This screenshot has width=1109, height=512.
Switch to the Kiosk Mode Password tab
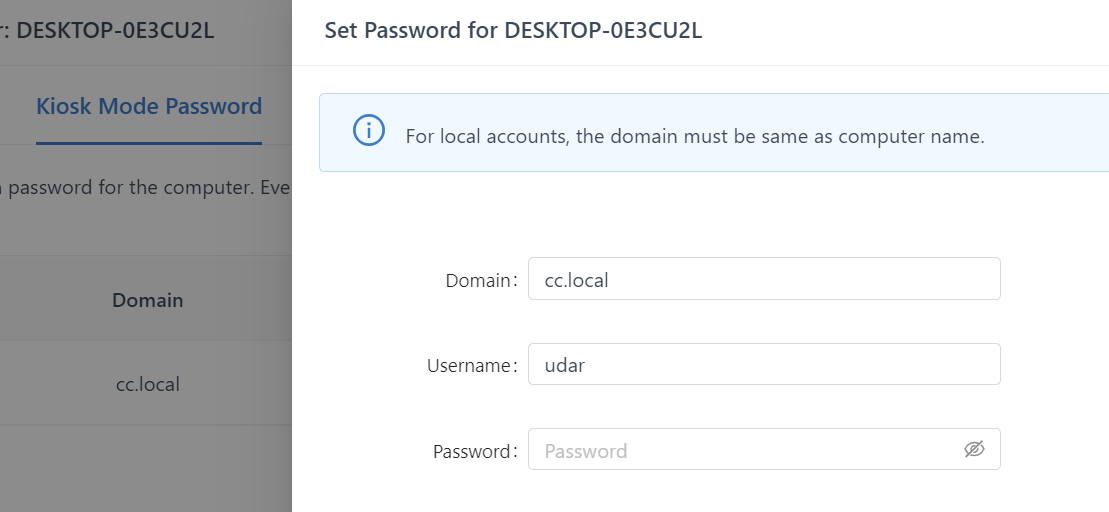(149, 107)
